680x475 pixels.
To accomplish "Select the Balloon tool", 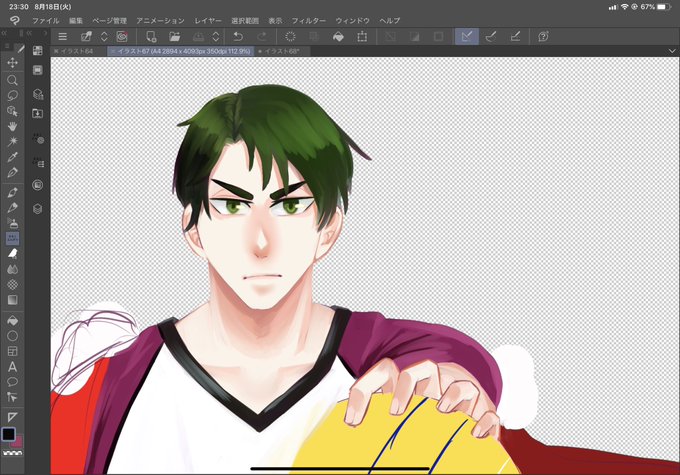I will click(12, 382).
